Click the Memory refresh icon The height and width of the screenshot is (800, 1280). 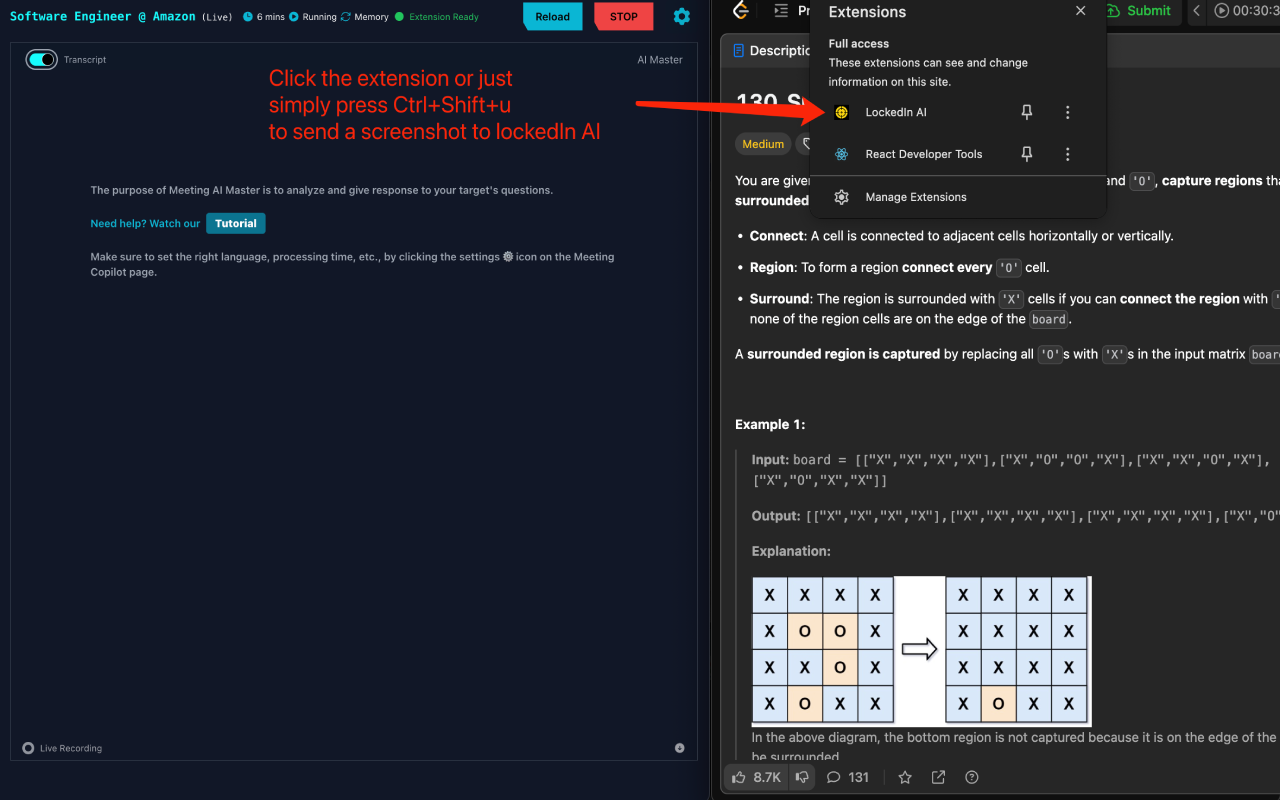[x=345, y=17]
